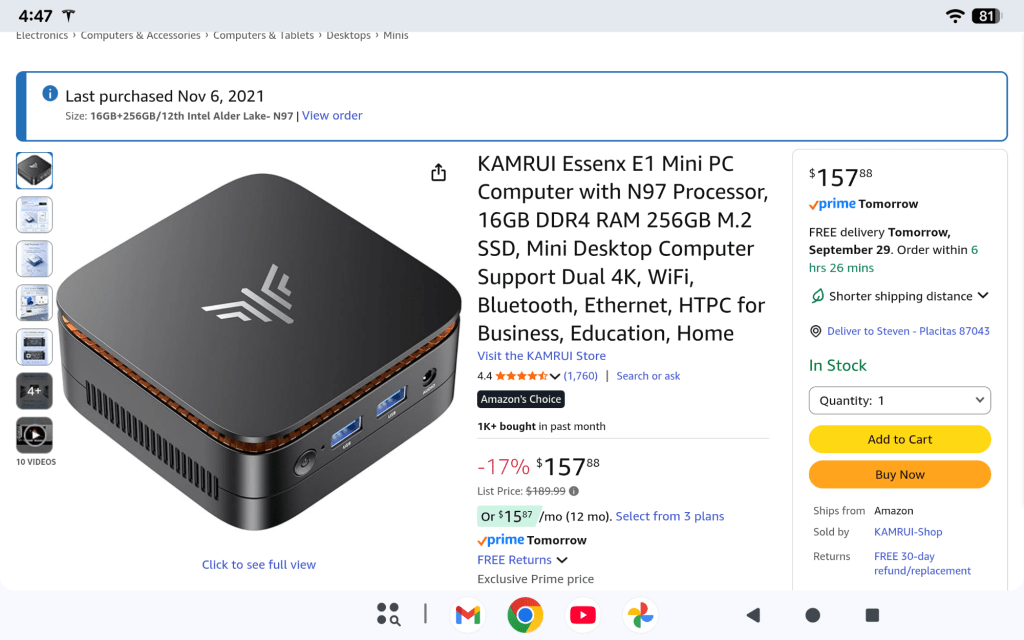Image resolution: width=1024 pixels, height=640 pixels.
Task: Tap the Android home circle button
Action: [812, 615]
